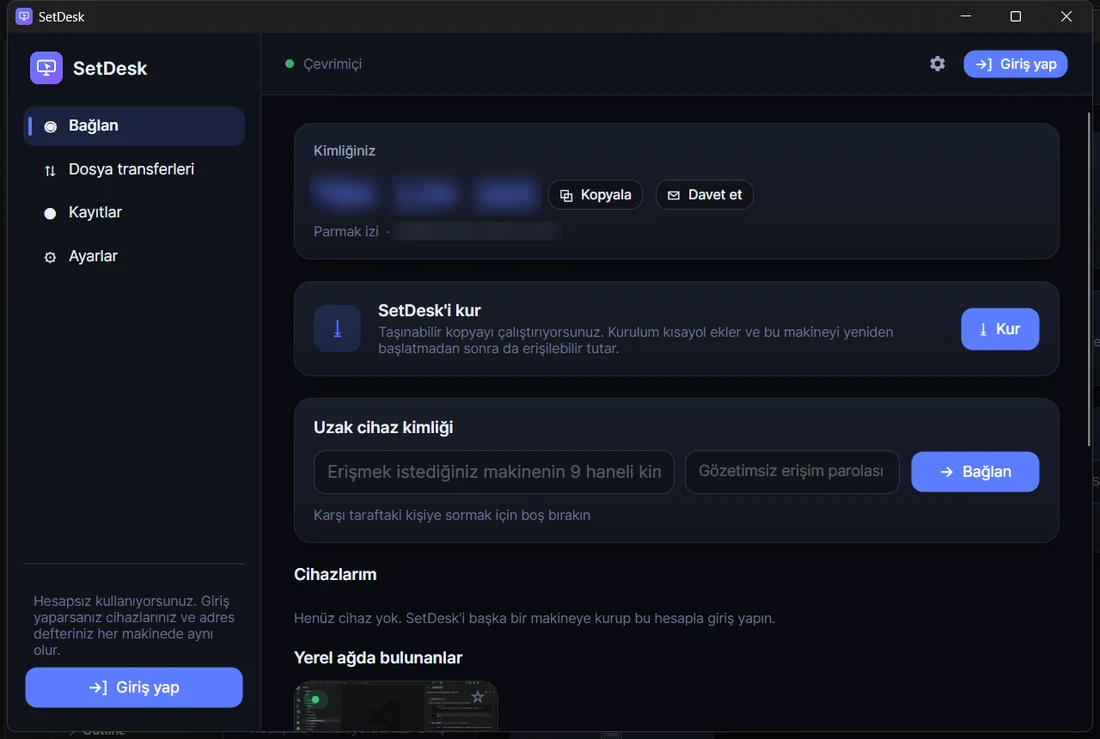Open settings via the gear icon
Screen dimensions: 1100x739
[x=937, y=64]
